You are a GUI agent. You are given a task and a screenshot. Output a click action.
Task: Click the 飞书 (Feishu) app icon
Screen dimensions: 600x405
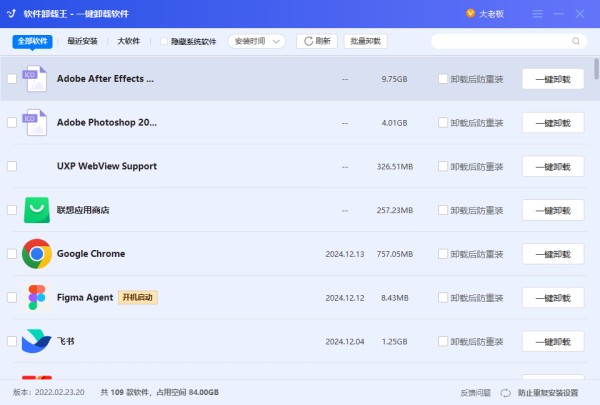(x=37, y=341)
